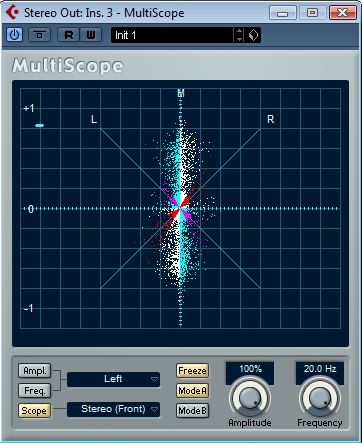Enable Write automation (W) button
The image size is (362, 443).
pos(91,35)
